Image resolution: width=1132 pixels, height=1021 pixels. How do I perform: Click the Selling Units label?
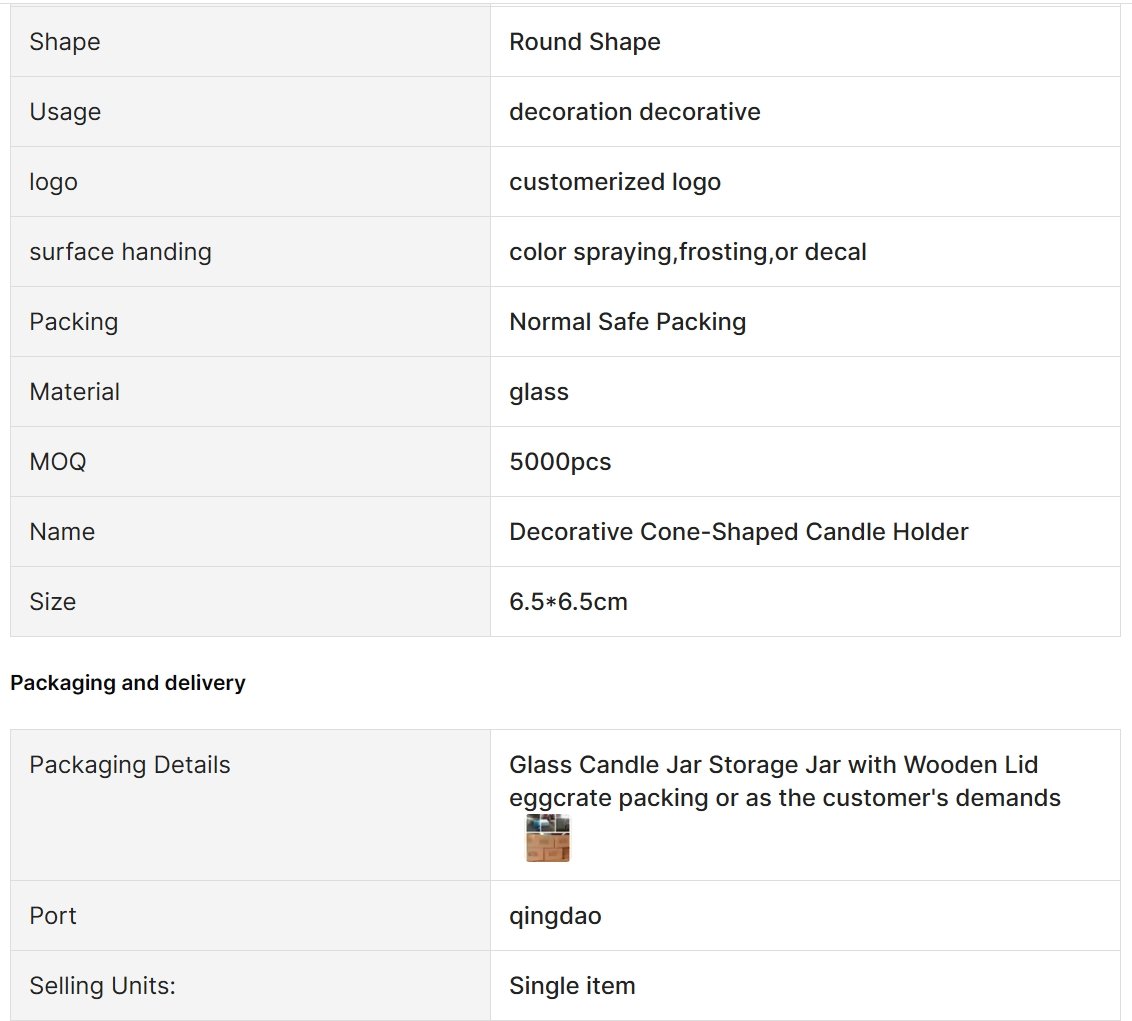103,986
